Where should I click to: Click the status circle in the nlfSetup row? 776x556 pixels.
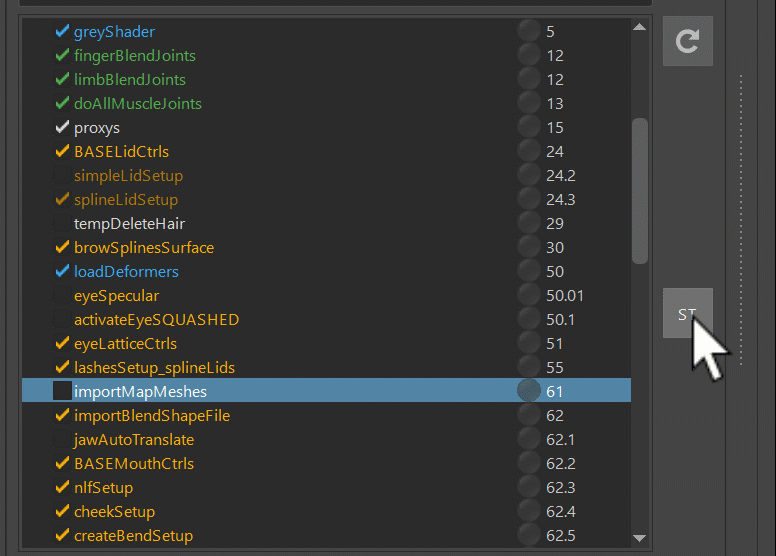point(529,487)
